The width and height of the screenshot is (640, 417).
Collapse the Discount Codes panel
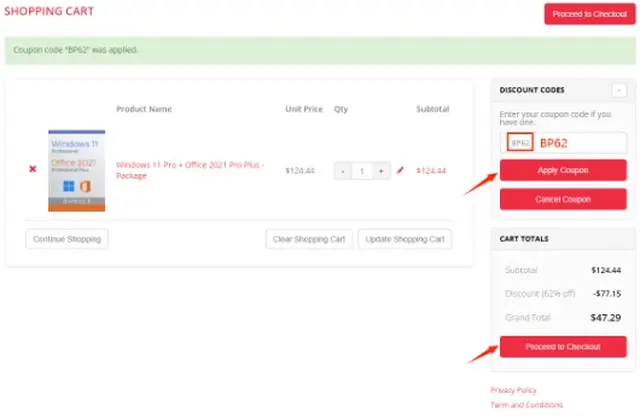tap(619, 90)
